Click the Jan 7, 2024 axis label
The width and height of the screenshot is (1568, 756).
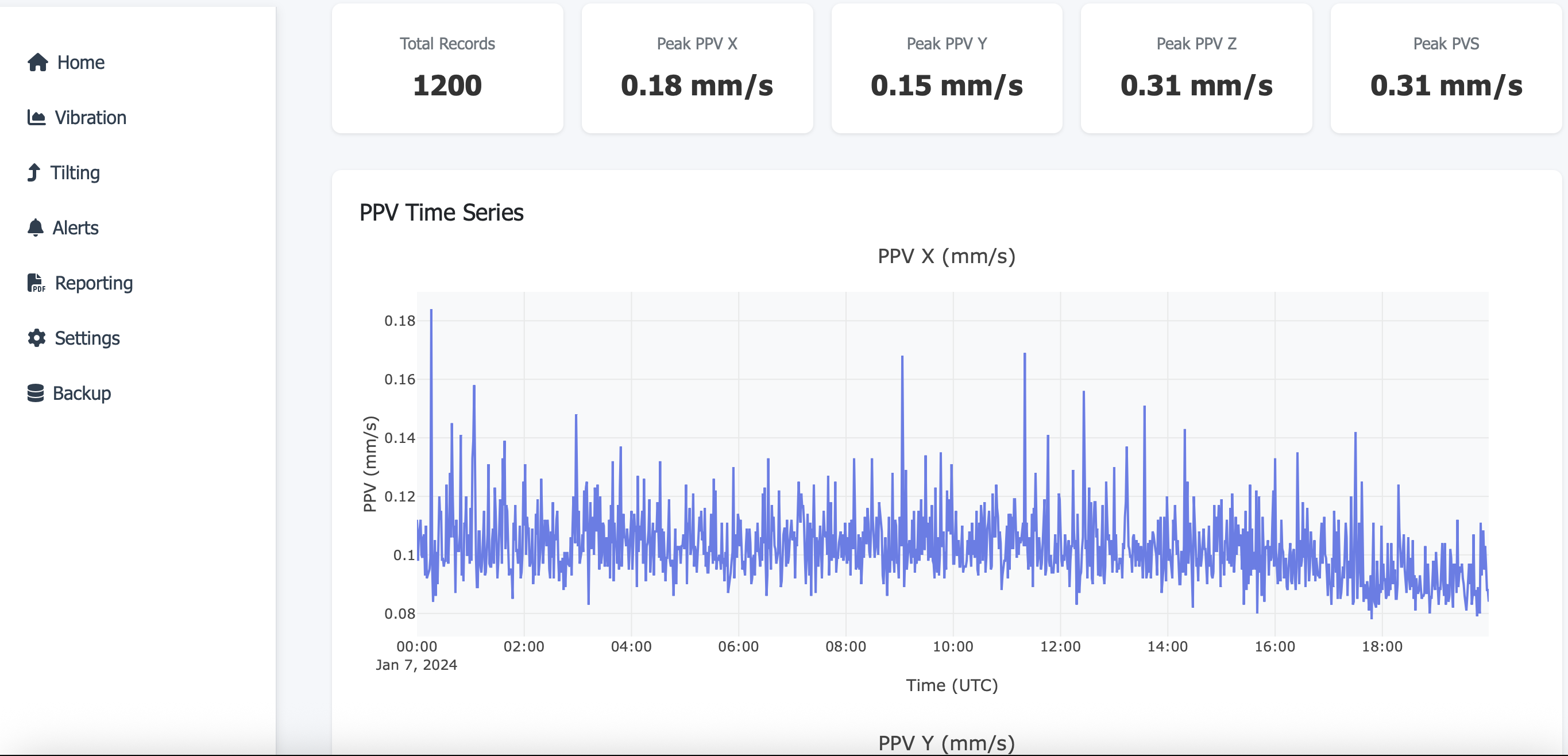point(416,665)
